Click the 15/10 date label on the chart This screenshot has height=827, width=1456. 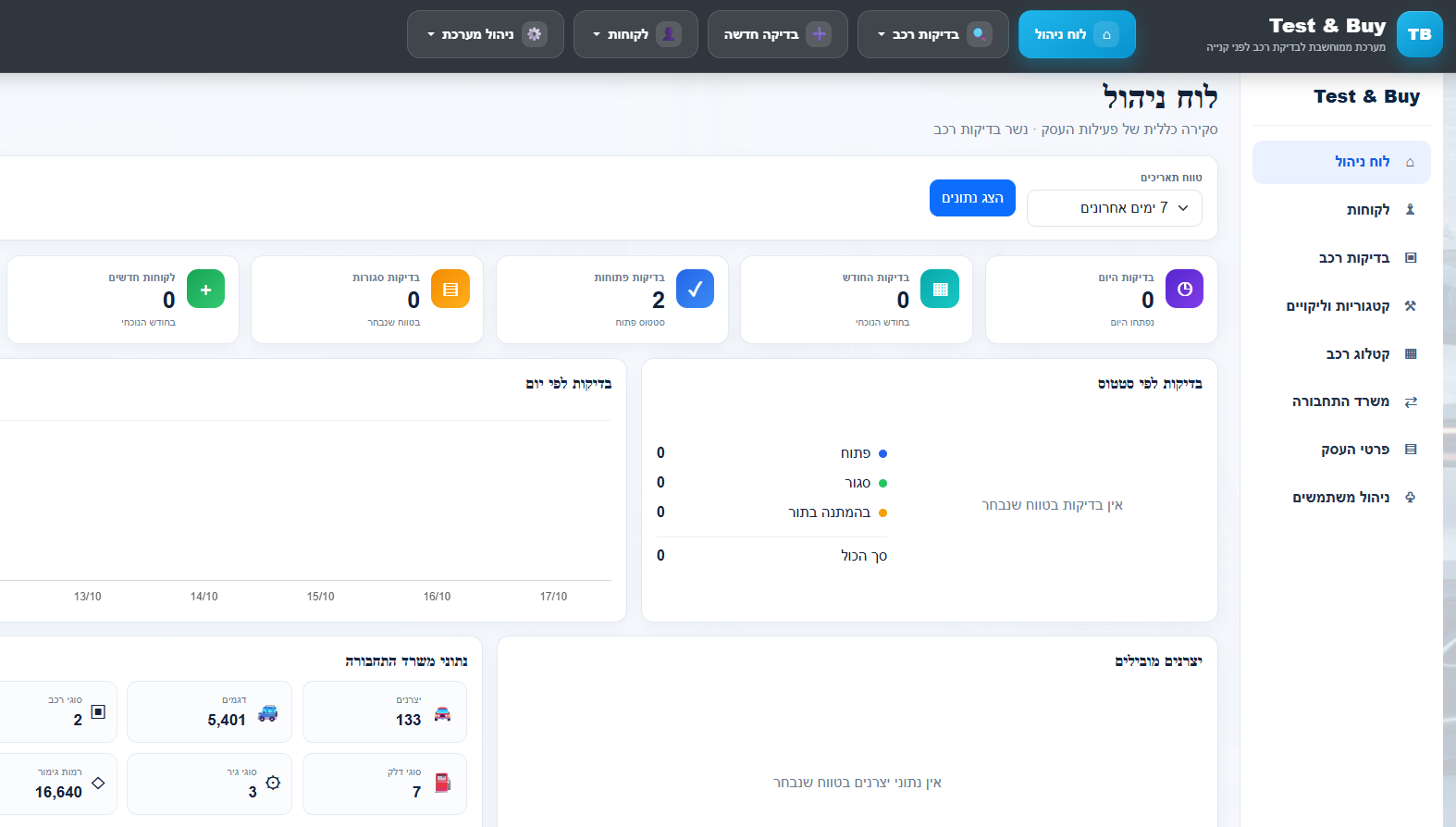click(x=321, y=597)
